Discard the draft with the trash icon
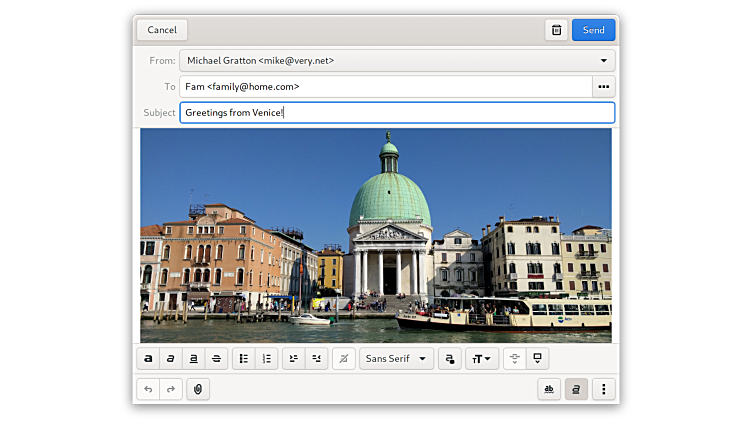This screenshot has width=752, height=423. [x=556, y=30]
